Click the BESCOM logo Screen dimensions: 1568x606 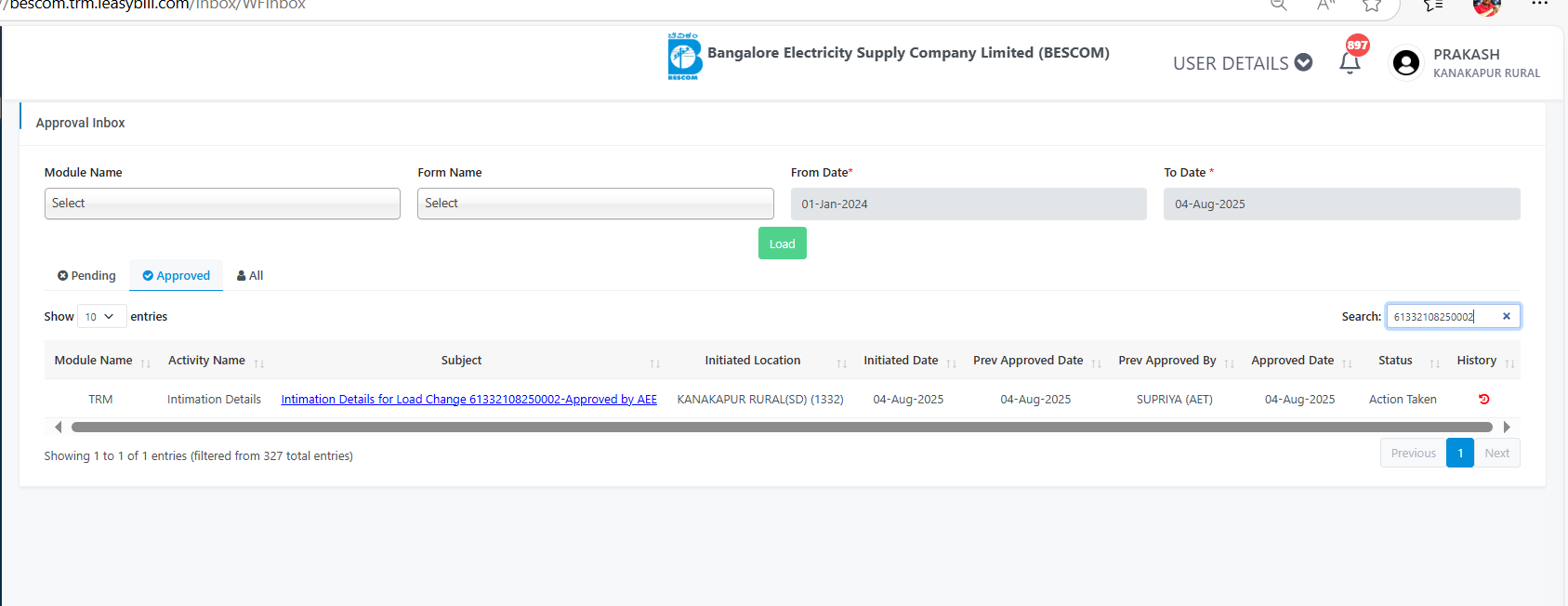pyautogui.click(x=684, y=57)
